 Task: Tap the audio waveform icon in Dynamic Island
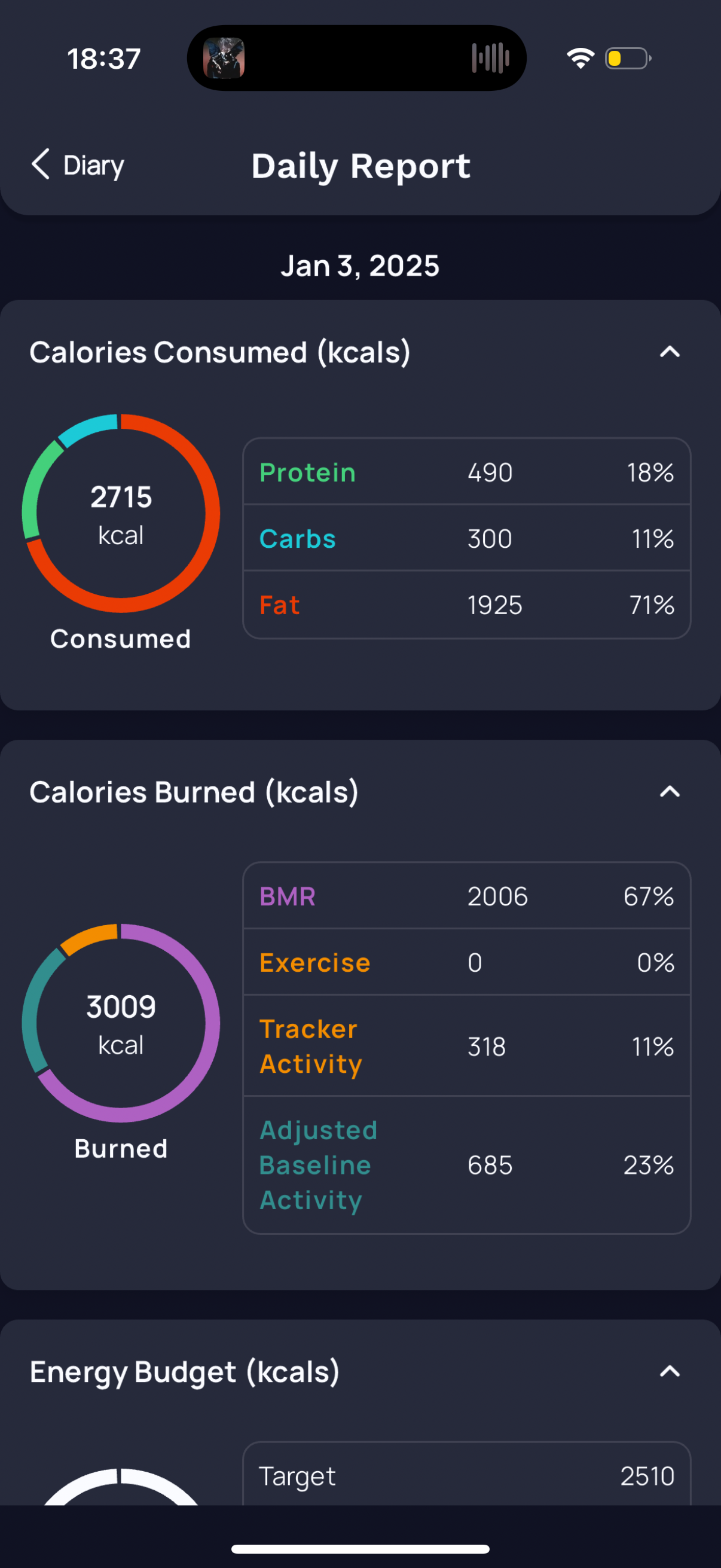point(490,59)
